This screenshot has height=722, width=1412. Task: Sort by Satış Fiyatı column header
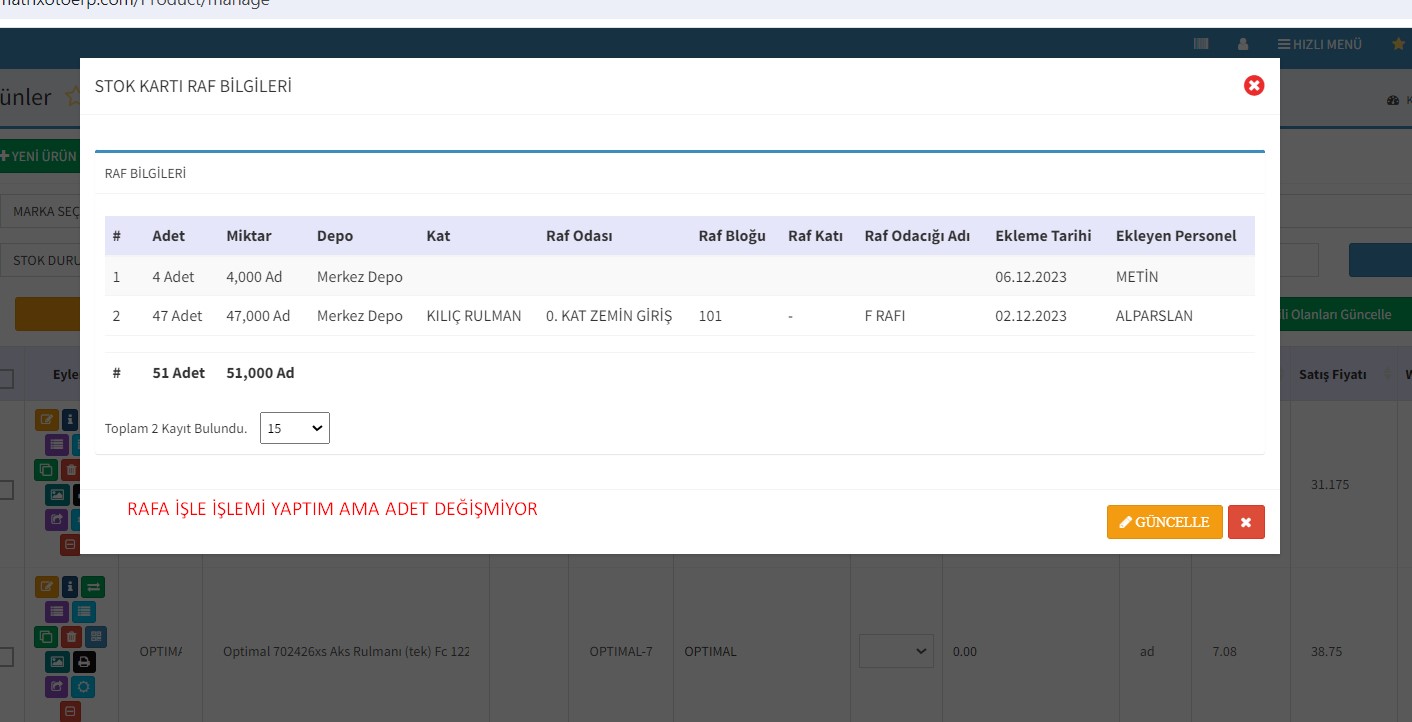(1332, 374)
